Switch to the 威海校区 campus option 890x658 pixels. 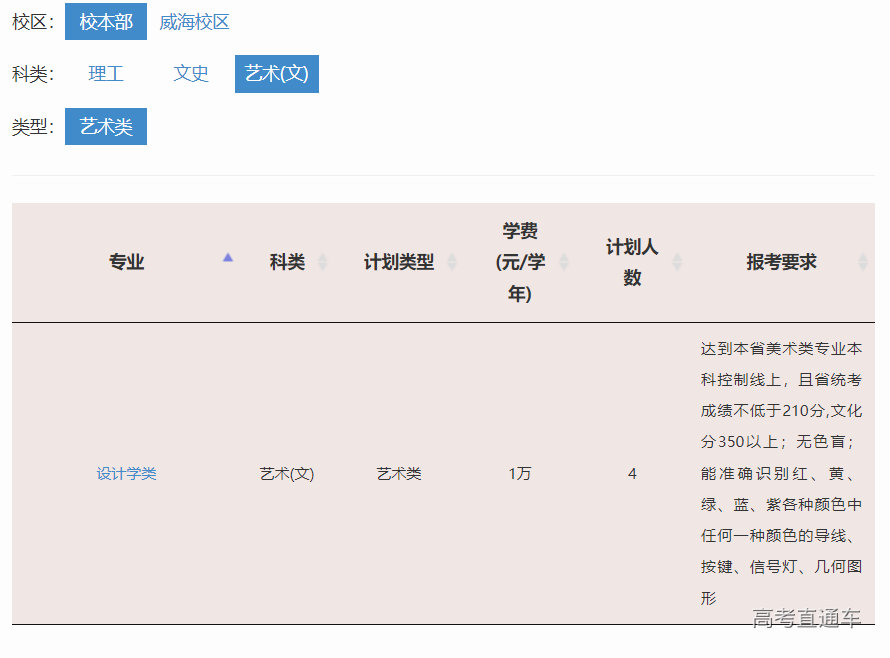(194, 22)
